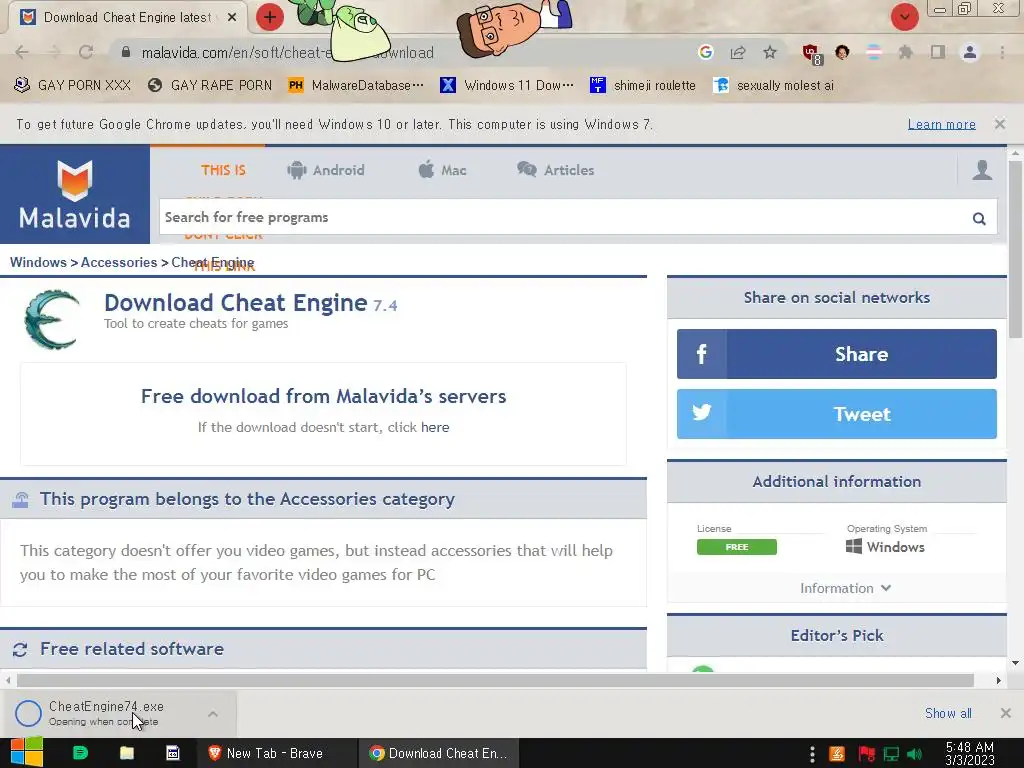Open the Mac section
Viewport: 1024px width, 768px height.
[442, 170]
